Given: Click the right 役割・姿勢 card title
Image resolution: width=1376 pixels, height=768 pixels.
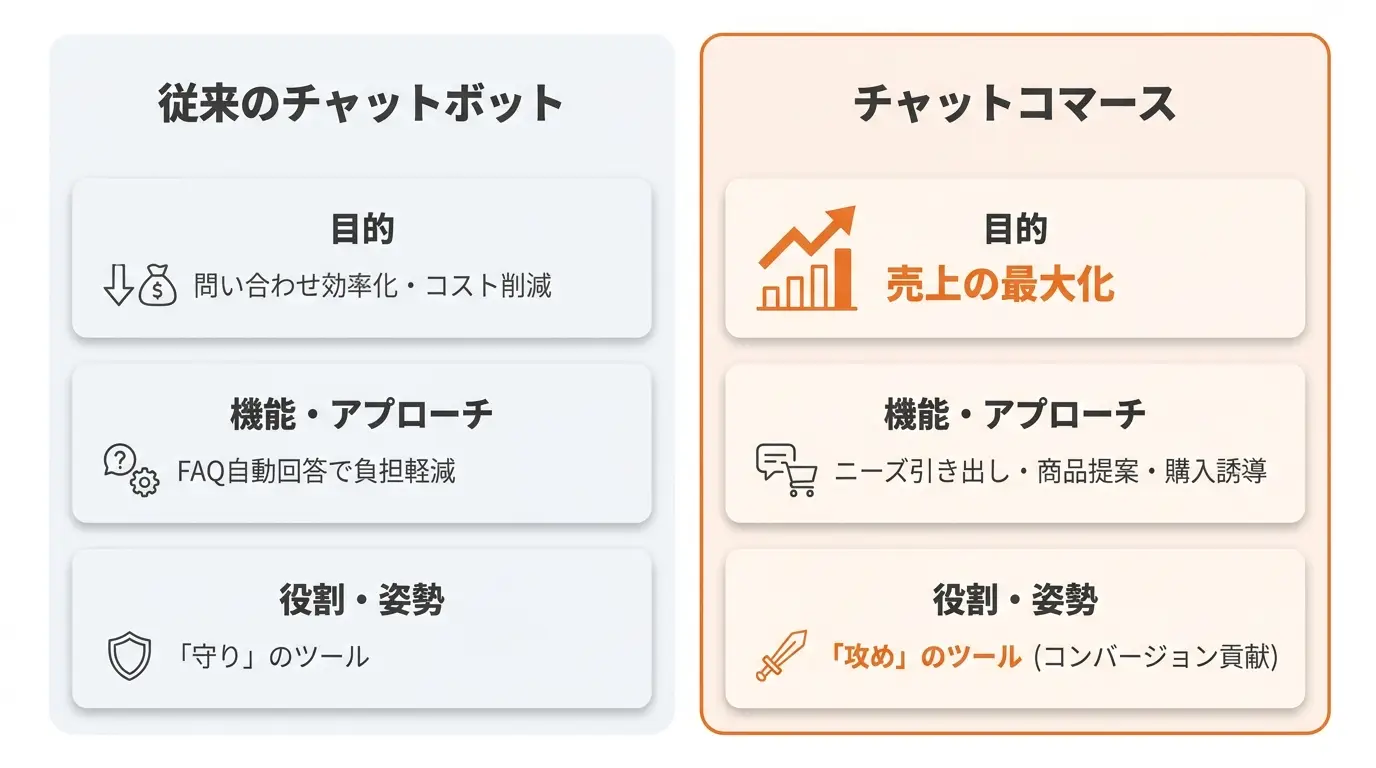Looking at the screenshot, I should tap(1015, 599).
